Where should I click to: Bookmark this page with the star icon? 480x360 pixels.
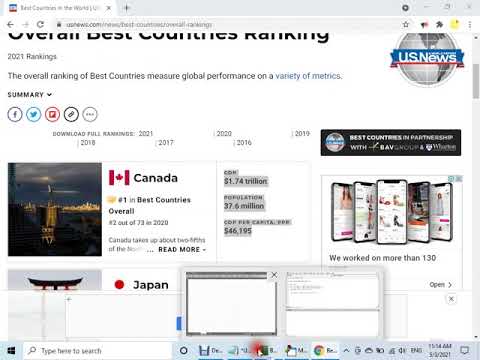406,24
